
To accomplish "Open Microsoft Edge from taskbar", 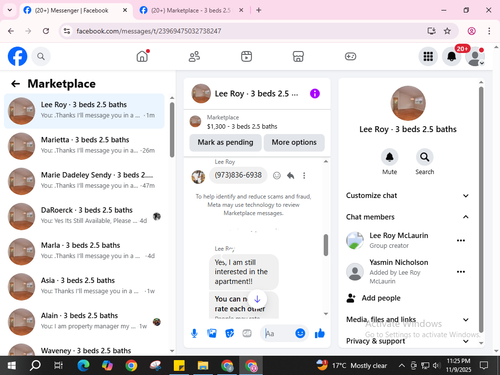I will (83, 366).
